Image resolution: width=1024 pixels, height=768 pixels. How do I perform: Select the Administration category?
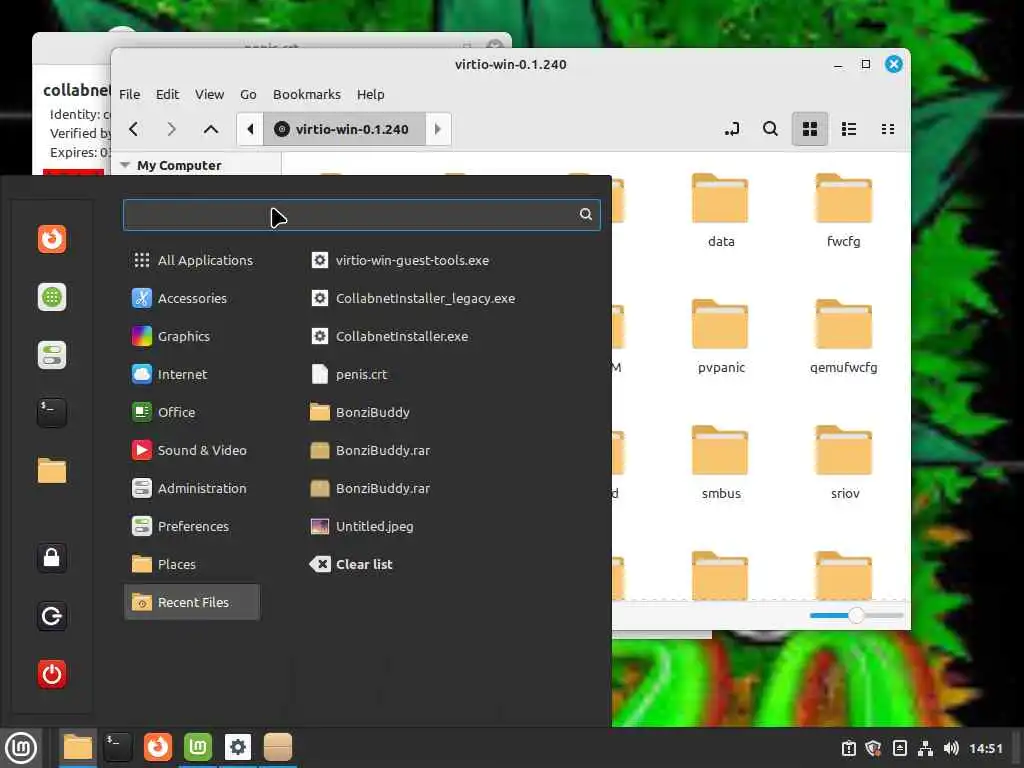tap(192, 488)
